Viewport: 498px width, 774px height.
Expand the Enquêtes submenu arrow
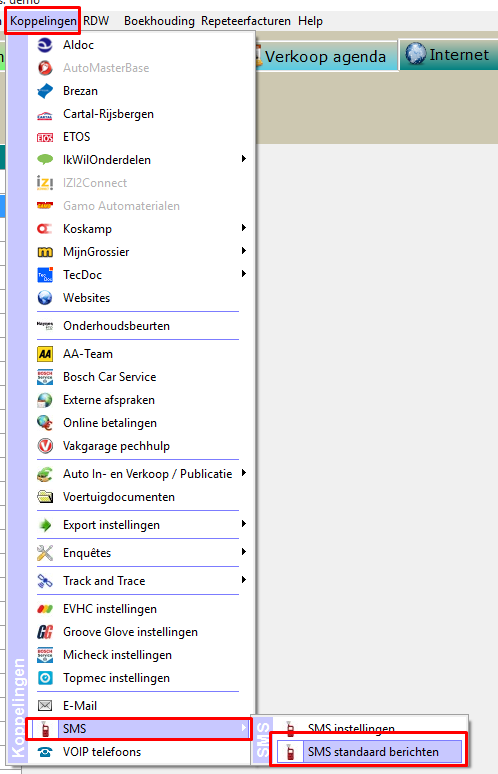pyautogui.click(x=243, y=552)
